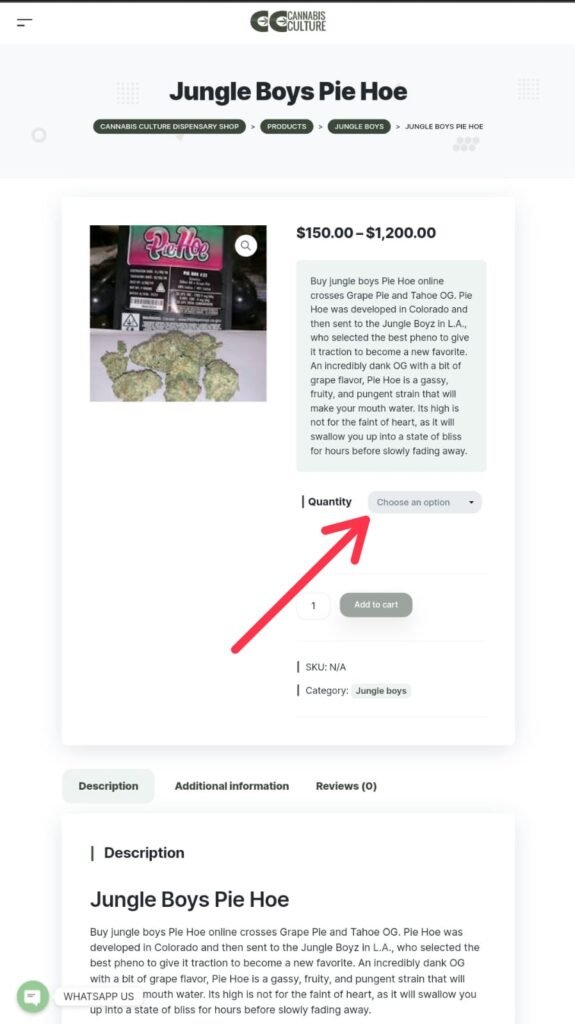Screen dimensions: 575x1024
Task: Click the $150.00 – $1,200.00 price text
Action: pos(366,233)
